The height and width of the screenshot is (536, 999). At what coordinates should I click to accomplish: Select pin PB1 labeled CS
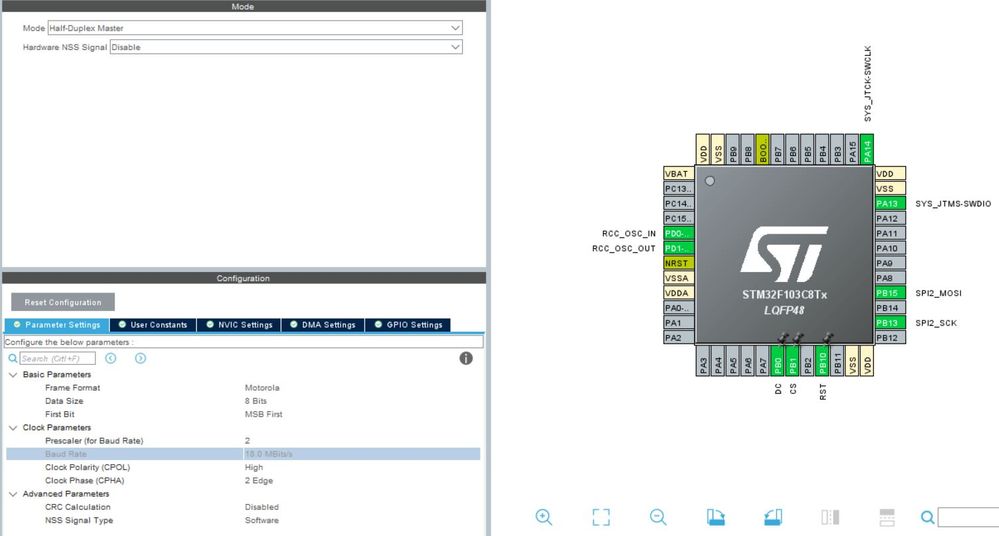[x=793, y=361]
